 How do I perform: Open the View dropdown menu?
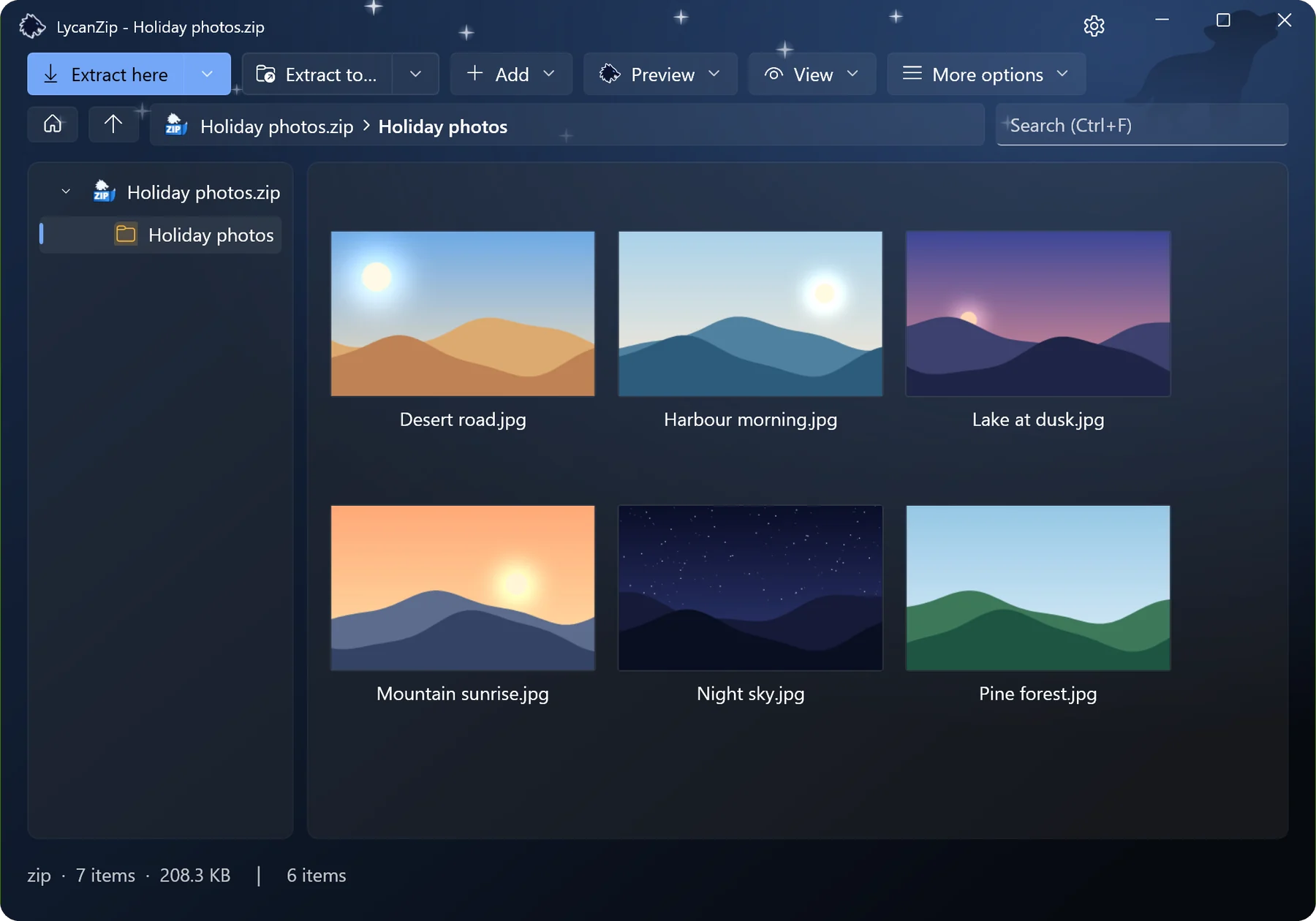point(812,74)
